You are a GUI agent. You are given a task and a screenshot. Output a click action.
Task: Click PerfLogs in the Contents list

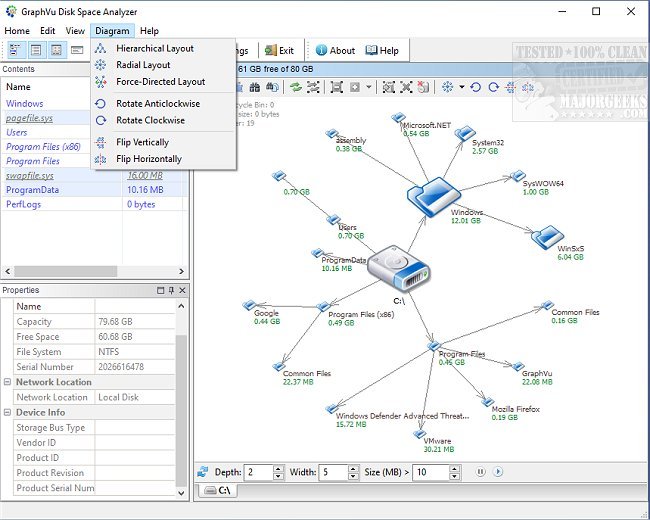coord(23,204)
